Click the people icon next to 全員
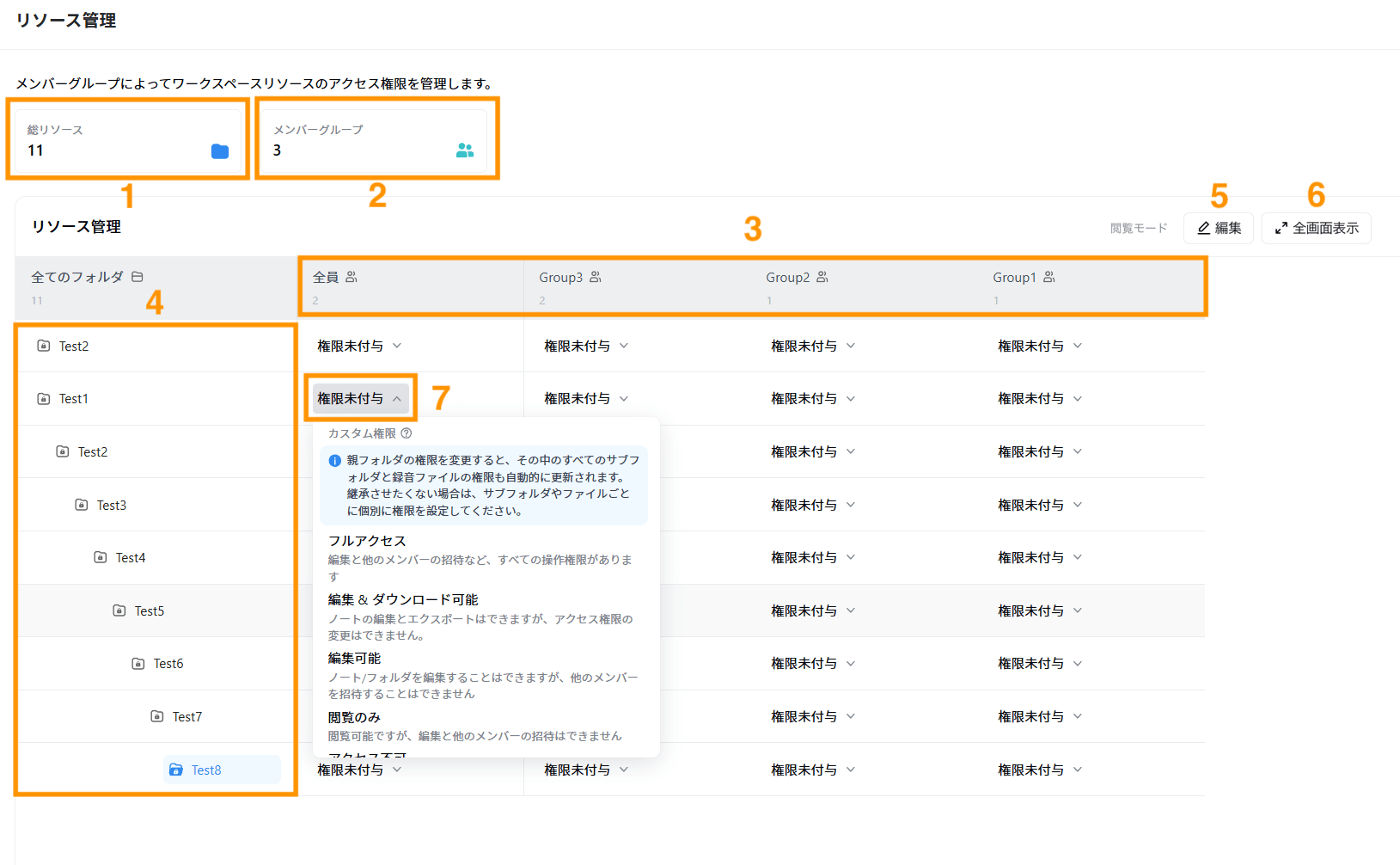The image size is (1400, 865). [352, 277]
